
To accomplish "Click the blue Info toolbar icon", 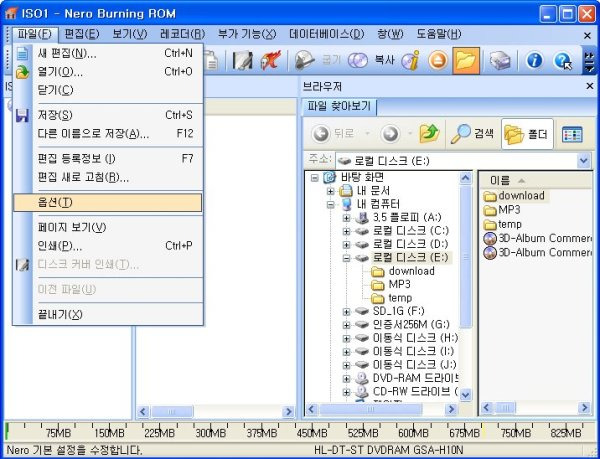I will pos(534,60).
